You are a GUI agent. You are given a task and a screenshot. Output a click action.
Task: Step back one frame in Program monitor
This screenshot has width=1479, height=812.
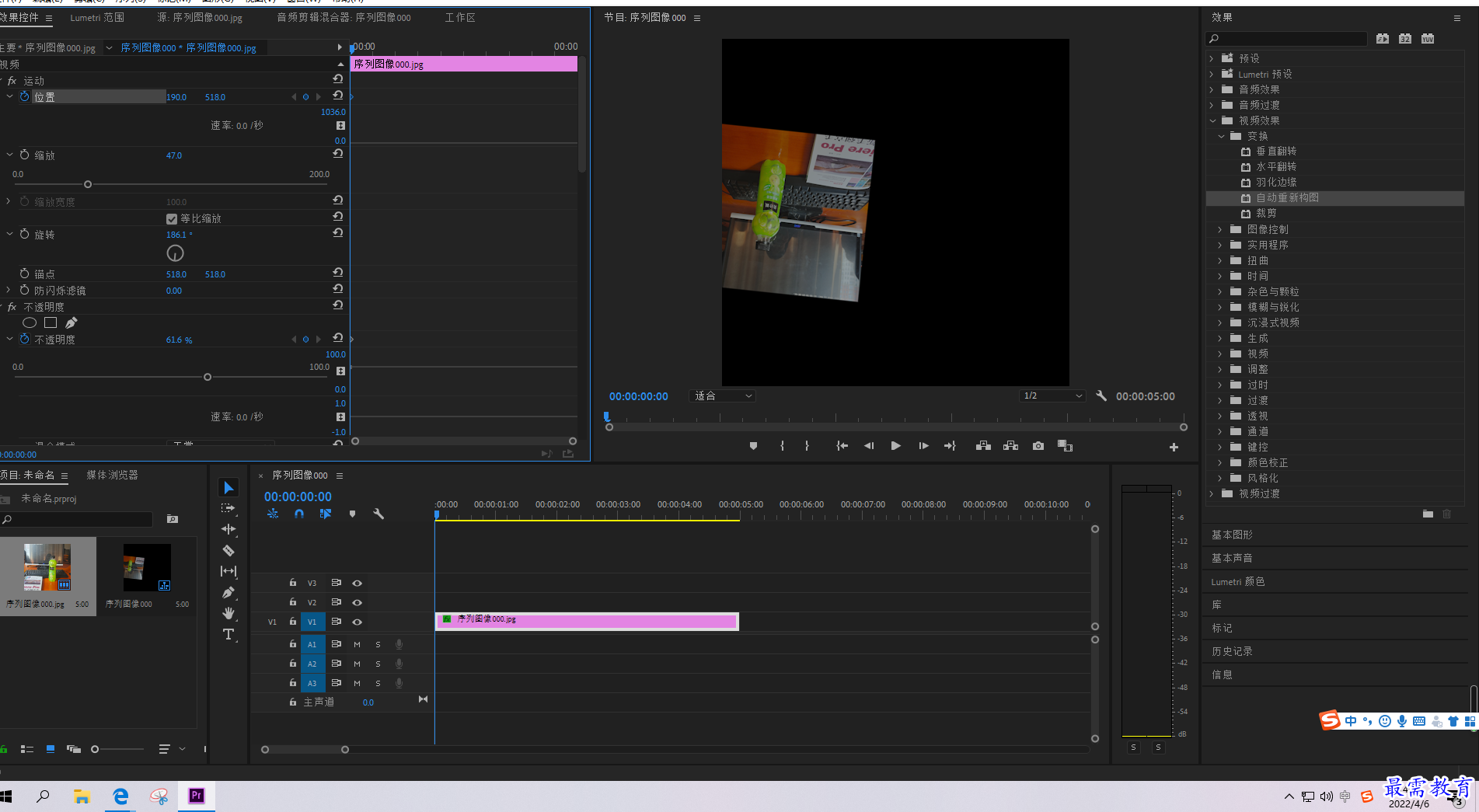pos(869,446)
